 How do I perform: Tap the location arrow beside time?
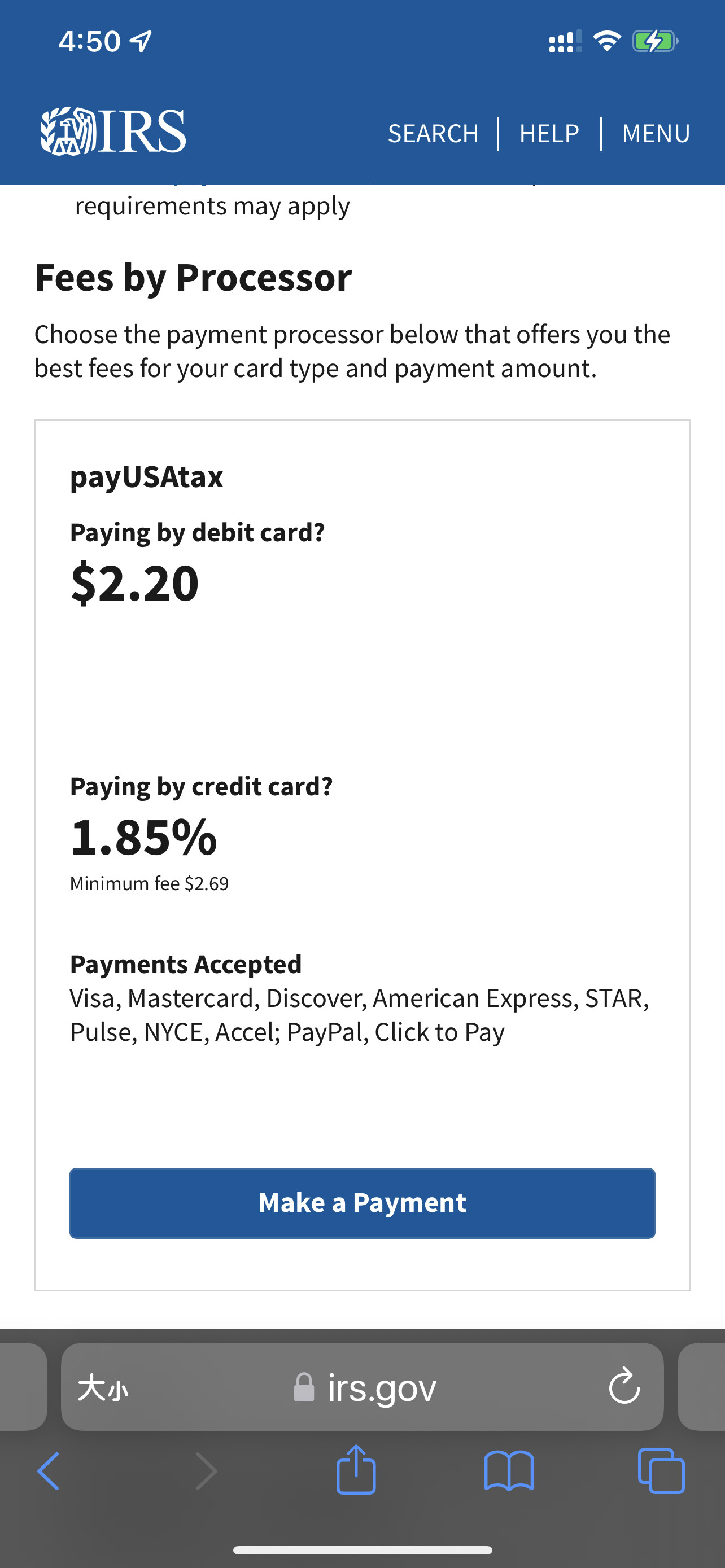click(141, 41)
